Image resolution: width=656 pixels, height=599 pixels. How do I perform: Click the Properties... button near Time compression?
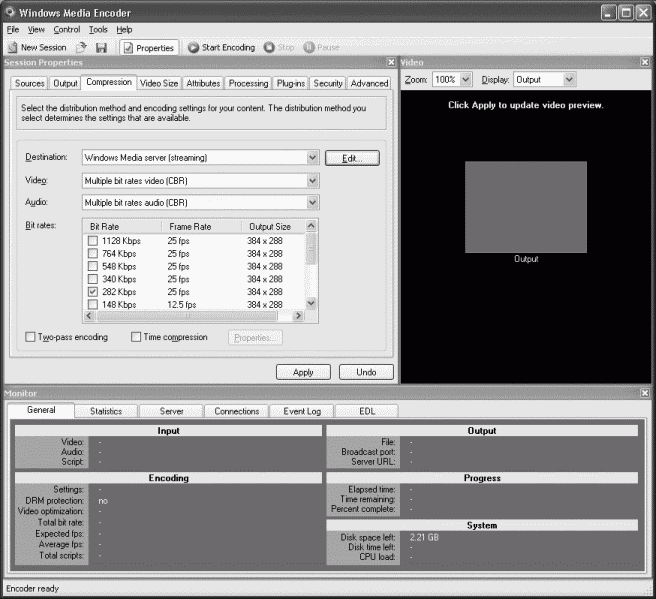tap(255, 338)
